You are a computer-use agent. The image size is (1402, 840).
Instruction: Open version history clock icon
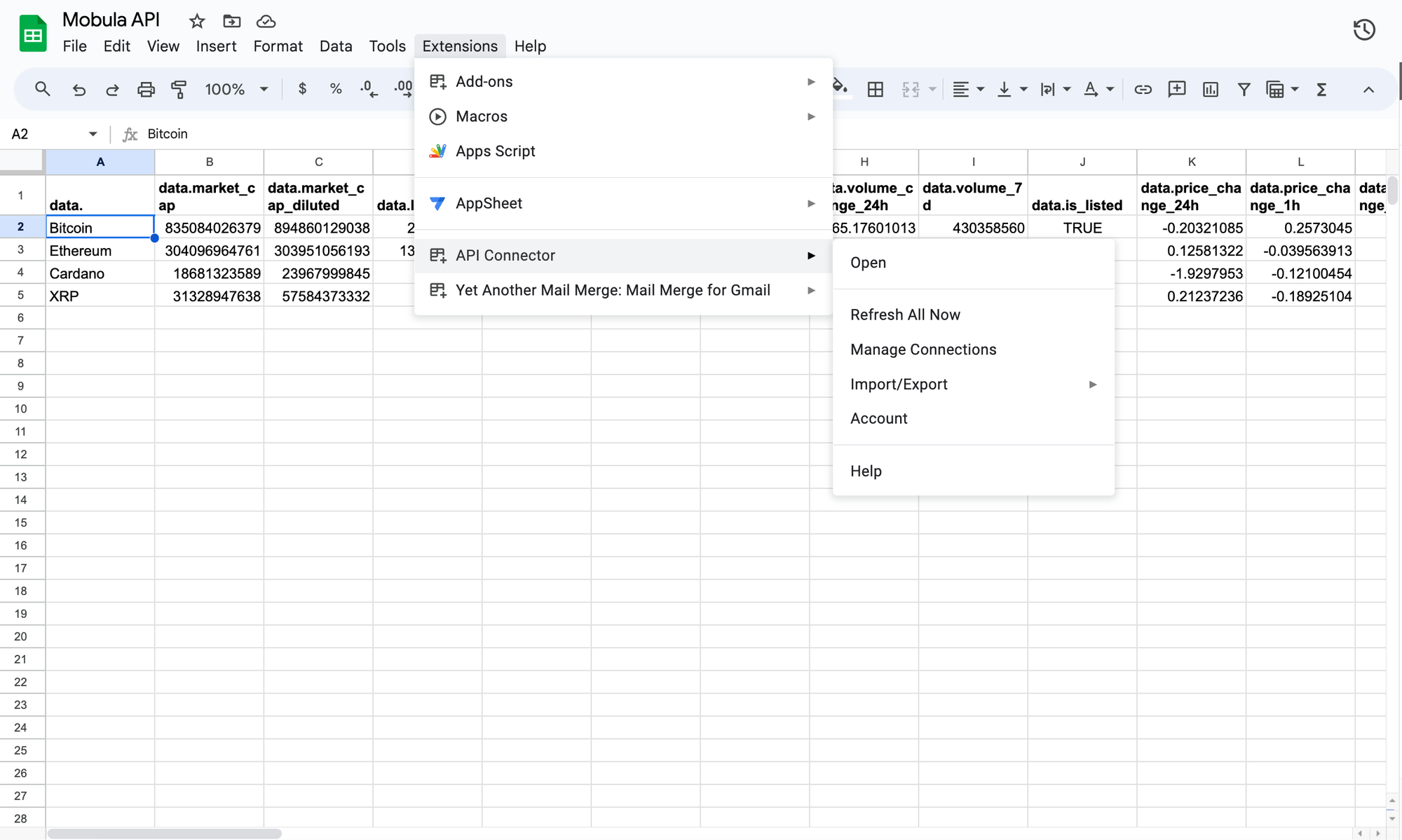[x=1363, y=29]
